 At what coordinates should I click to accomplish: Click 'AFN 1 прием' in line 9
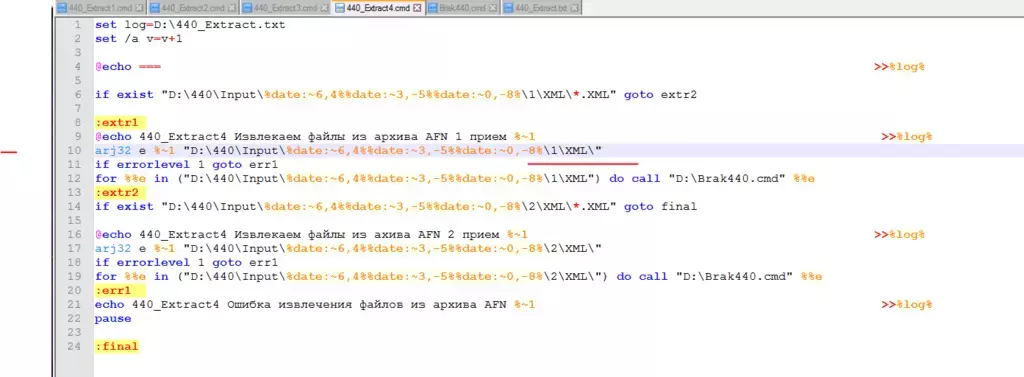(465, 137)
